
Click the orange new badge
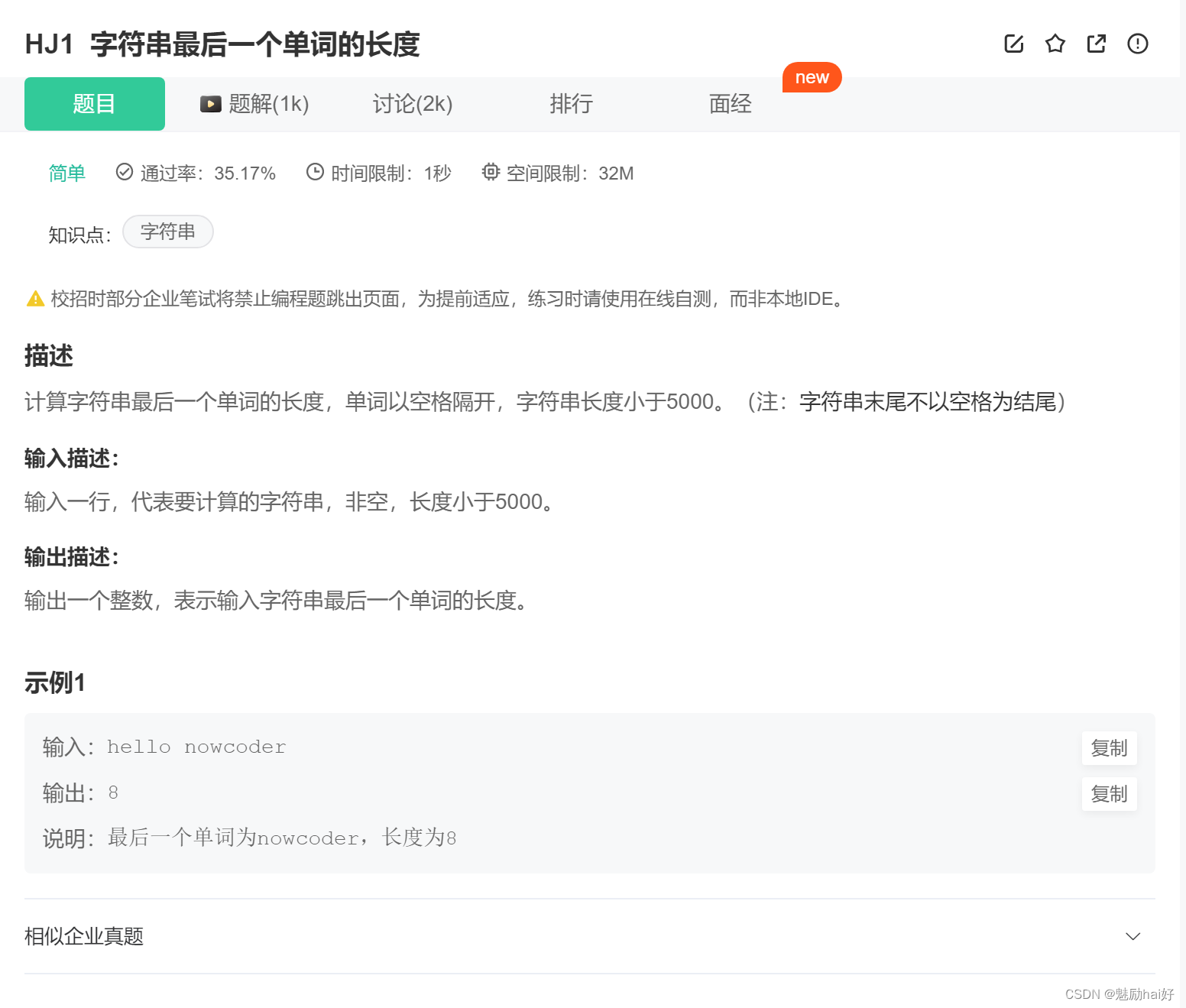click(x=812, y=77)
